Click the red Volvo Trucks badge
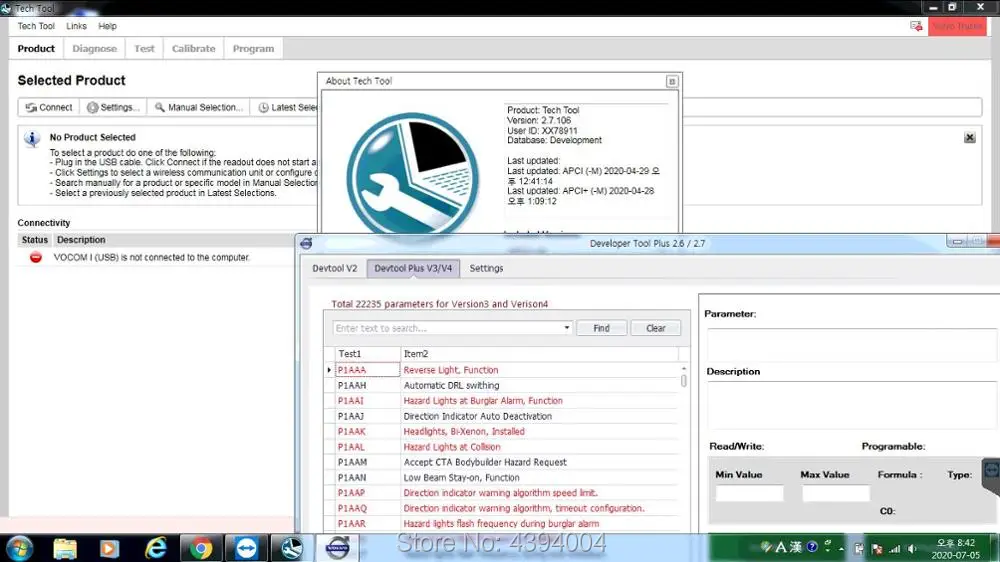 pyautogui.click(x=957, y=26)
